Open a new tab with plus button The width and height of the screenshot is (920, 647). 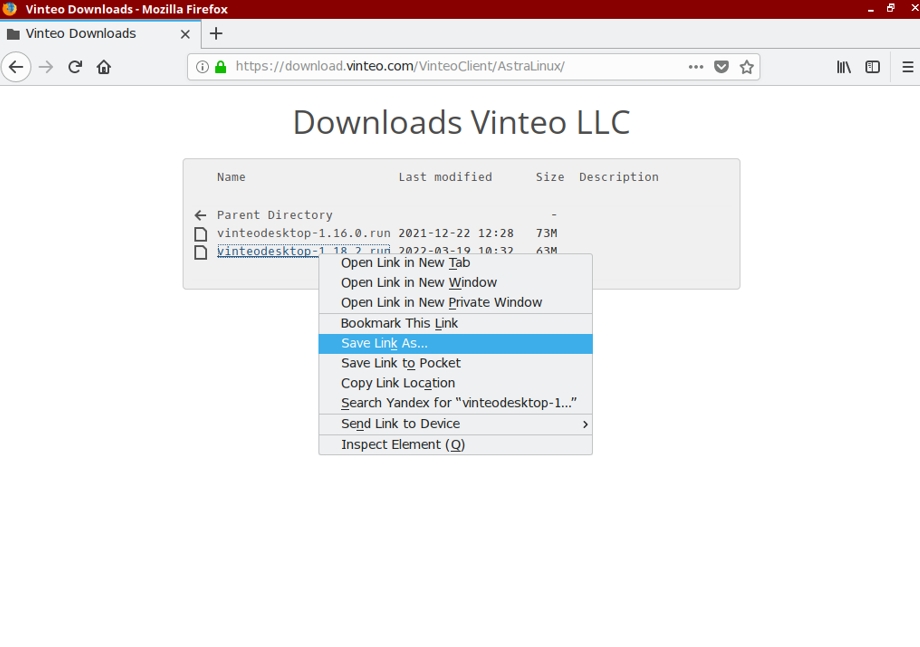point(216,33)
